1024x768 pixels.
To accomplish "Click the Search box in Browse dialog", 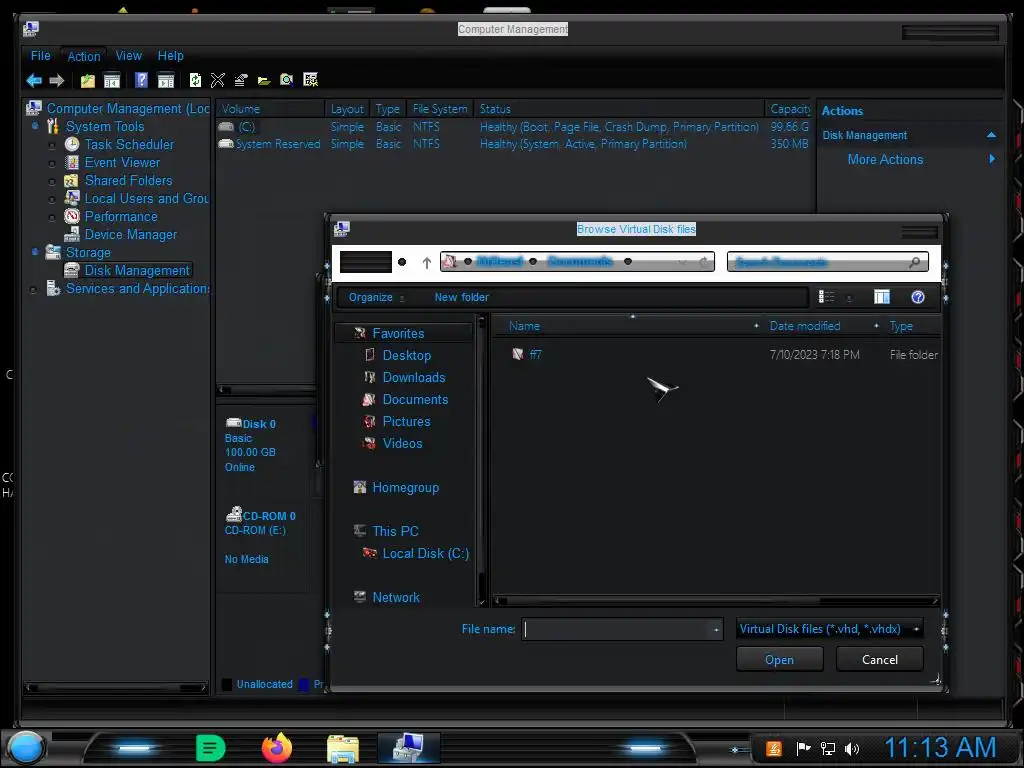I will [x=827, y=262].
